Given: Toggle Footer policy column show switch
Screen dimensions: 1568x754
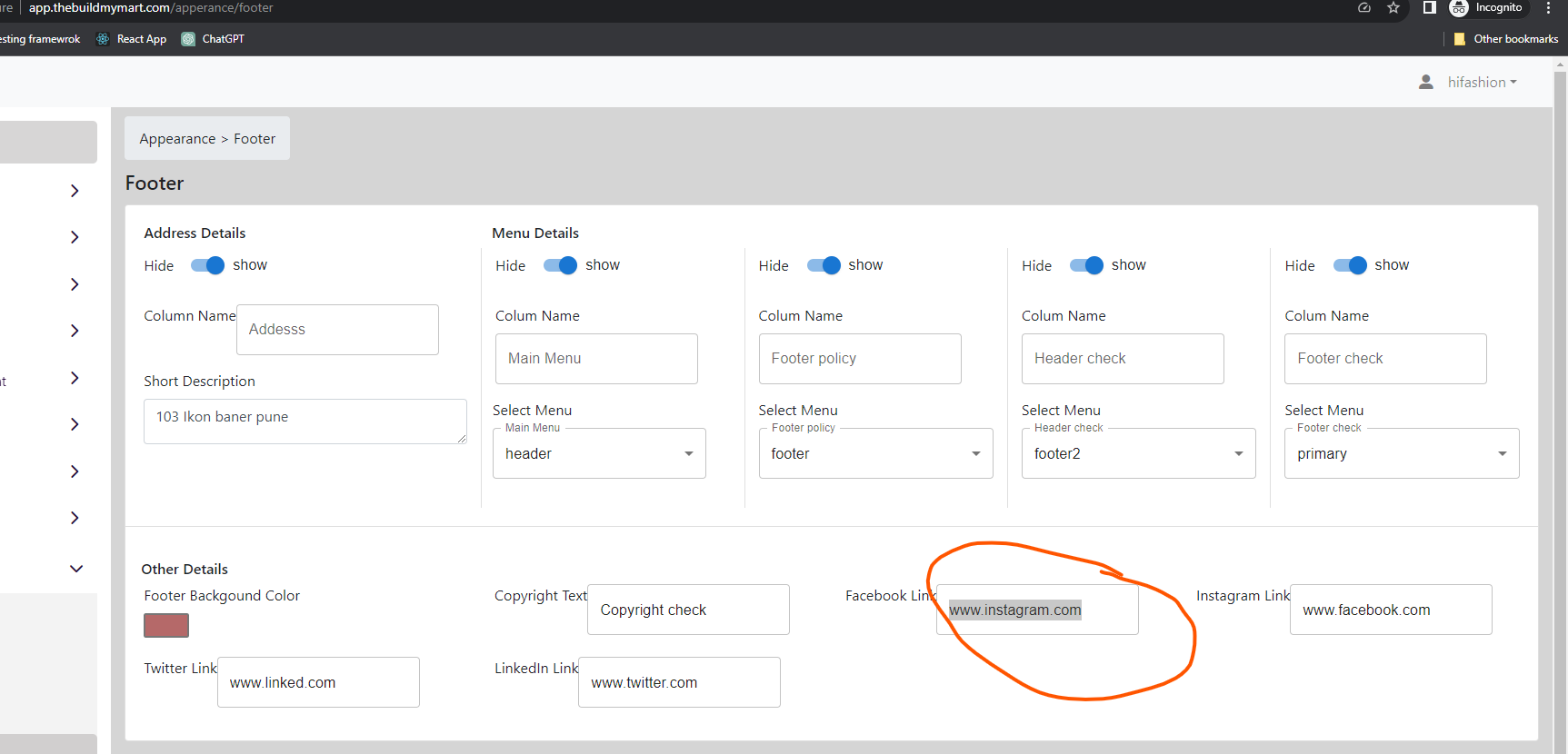Looking at the screenshot, I should pyautogui.click(x=824, y=265).
